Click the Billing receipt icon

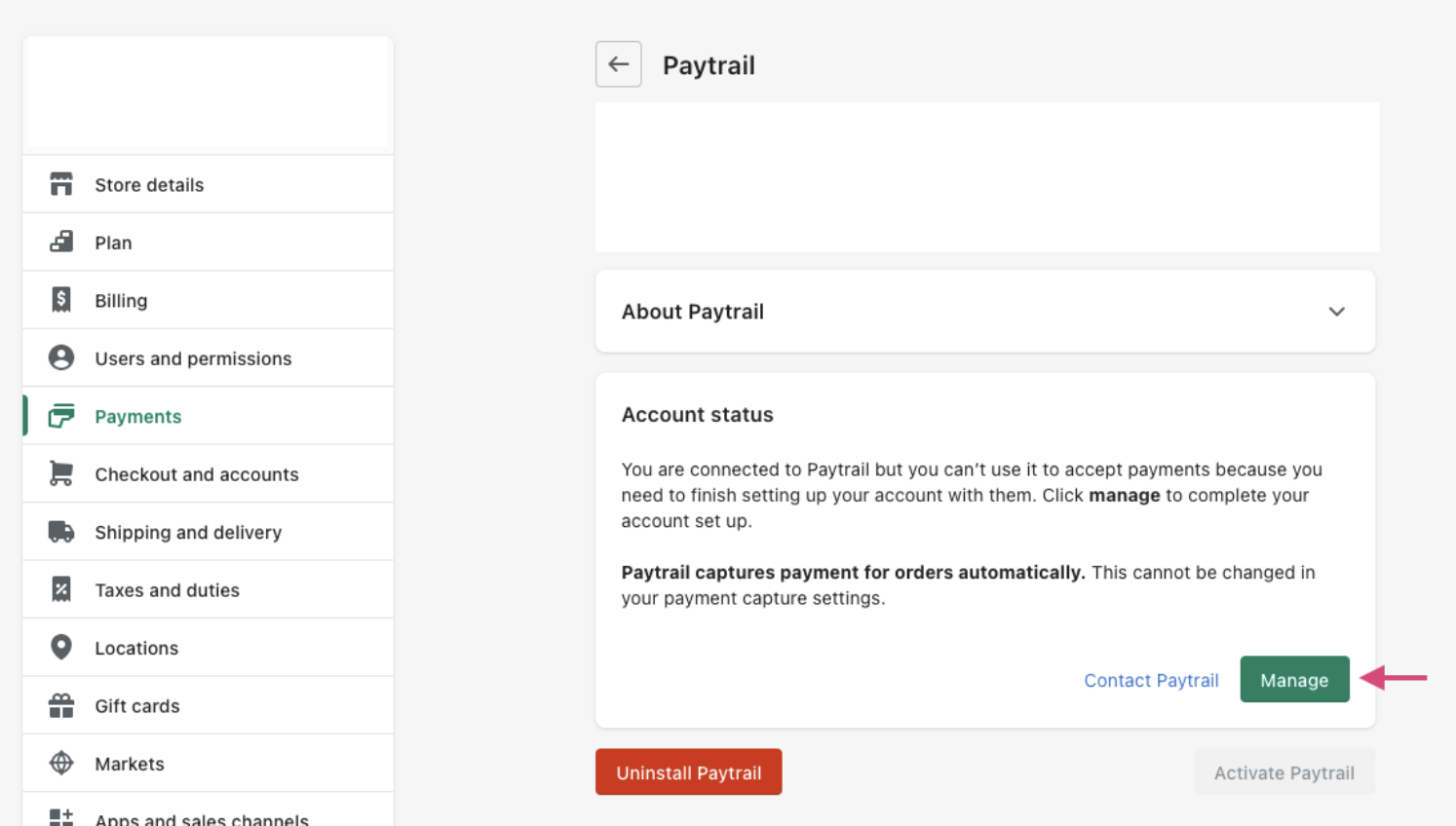tap(61, 300)
